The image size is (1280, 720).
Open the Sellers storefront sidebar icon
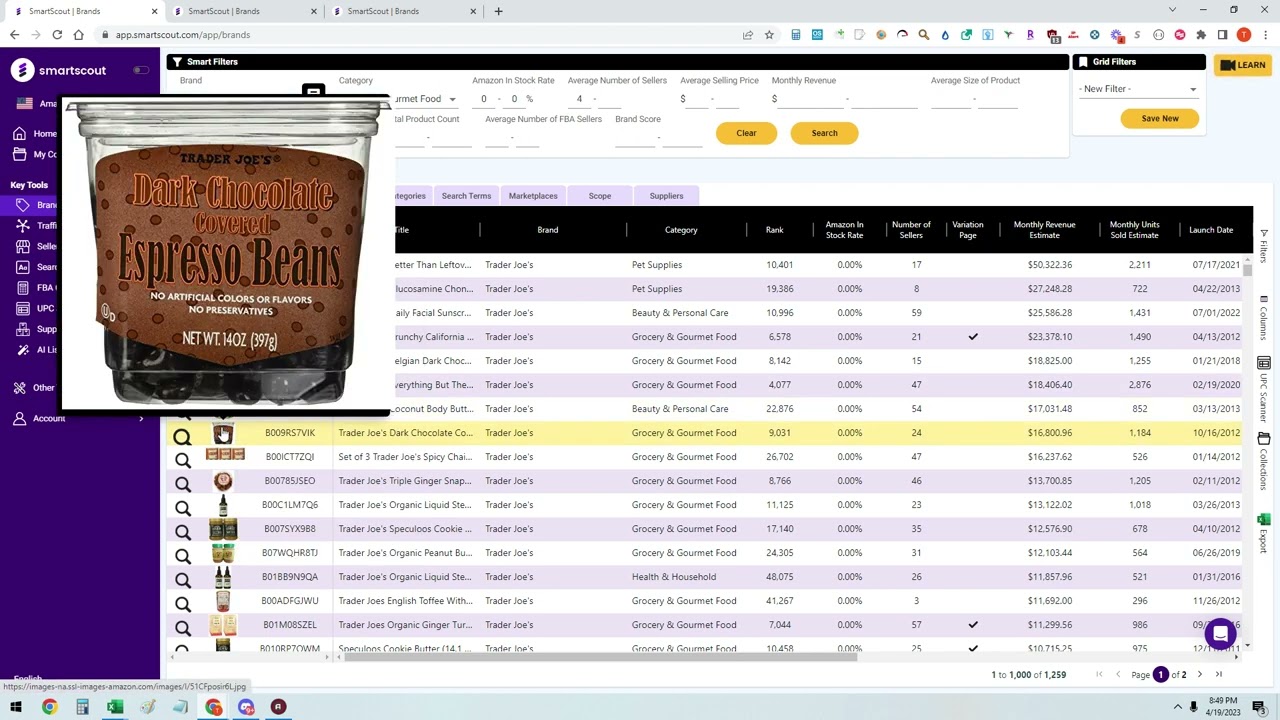(x=21, y=246)
